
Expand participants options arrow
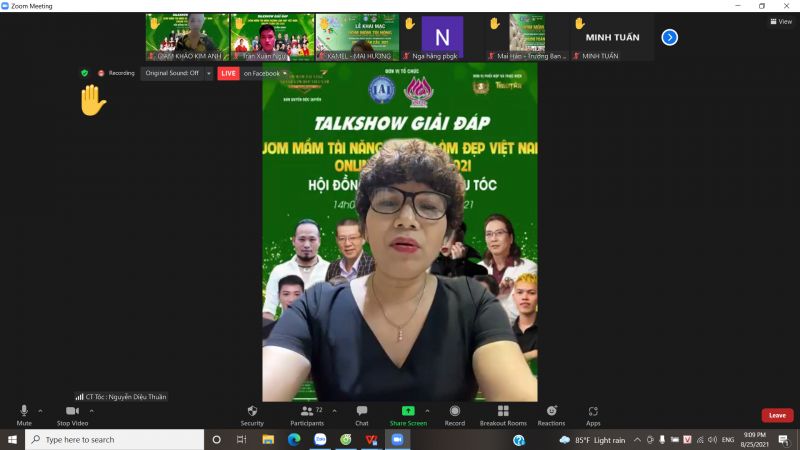click(x=334, y=411)
